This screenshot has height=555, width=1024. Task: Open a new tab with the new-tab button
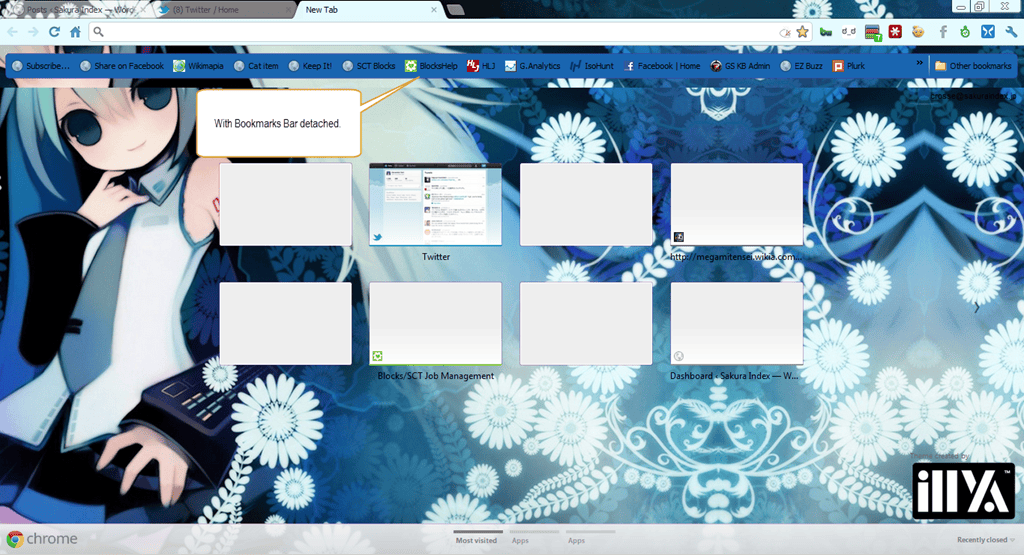tap(455, 10)
